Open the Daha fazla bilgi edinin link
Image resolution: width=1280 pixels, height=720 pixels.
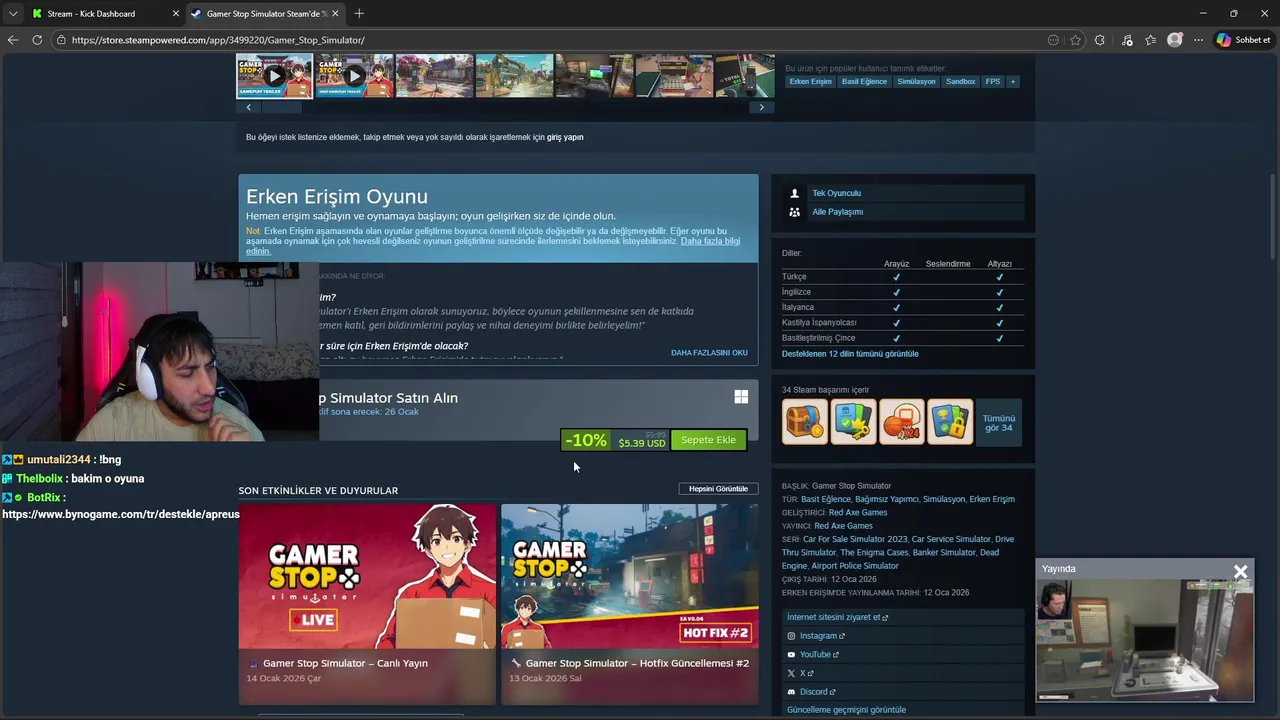710,241
